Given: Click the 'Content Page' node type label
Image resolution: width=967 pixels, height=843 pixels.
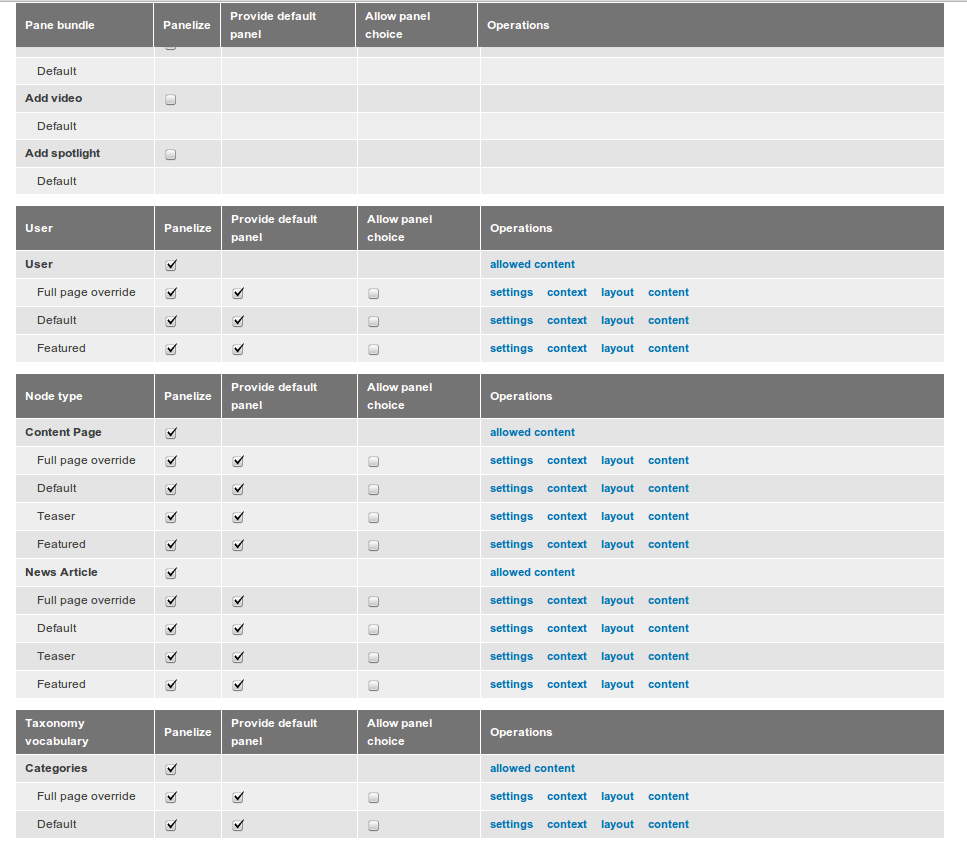Looking at the screenshot, I should [63, 432].
